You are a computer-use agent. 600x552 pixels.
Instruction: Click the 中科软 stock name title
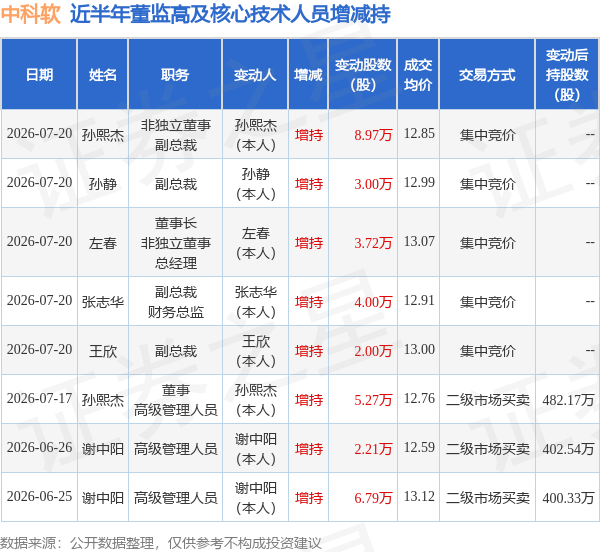pyautogui.click(x=31, y=14)
